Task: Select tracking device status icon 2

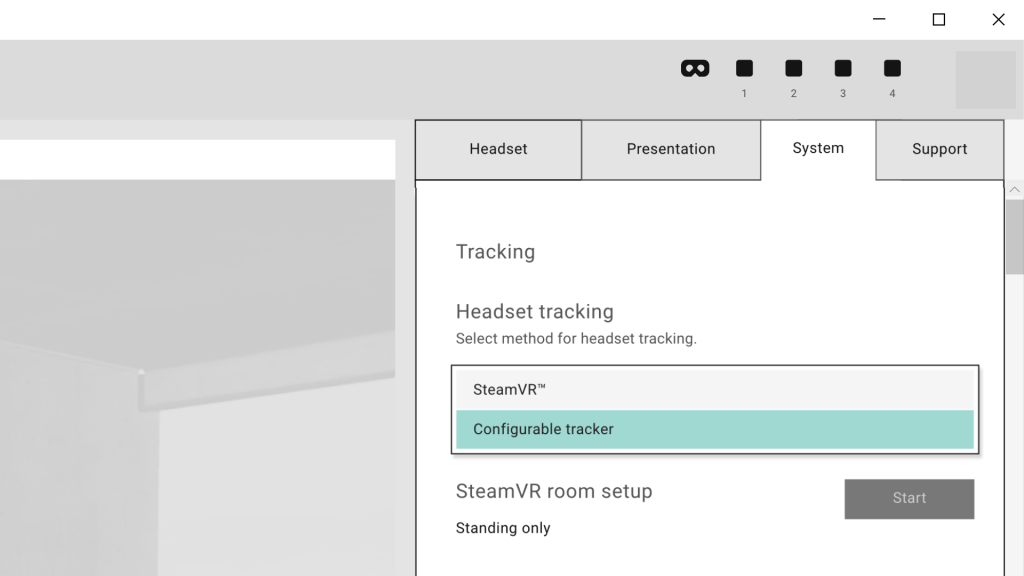Action: click(x=793, y=69)
